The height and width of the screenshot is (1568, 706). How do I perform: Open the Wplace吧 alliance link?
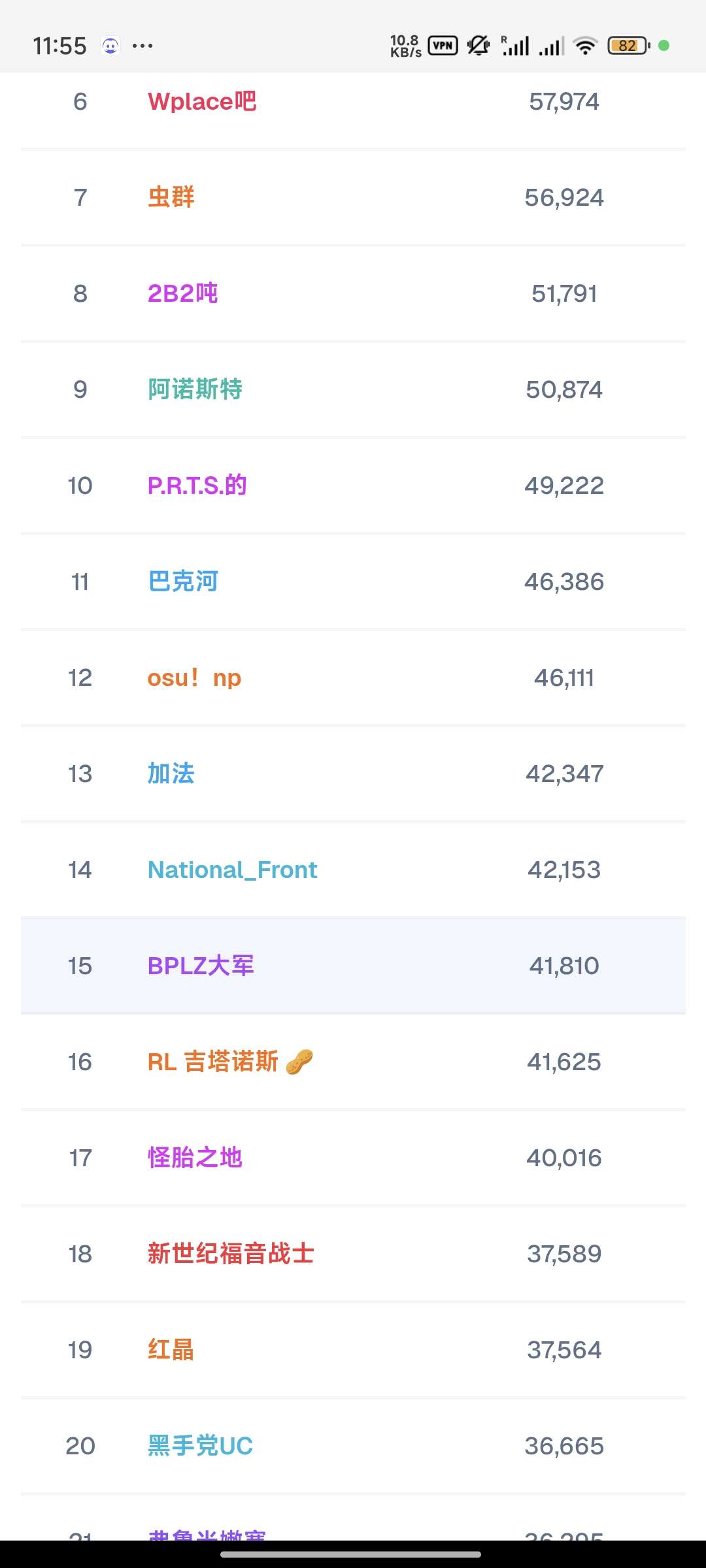(x=202, y=101)
